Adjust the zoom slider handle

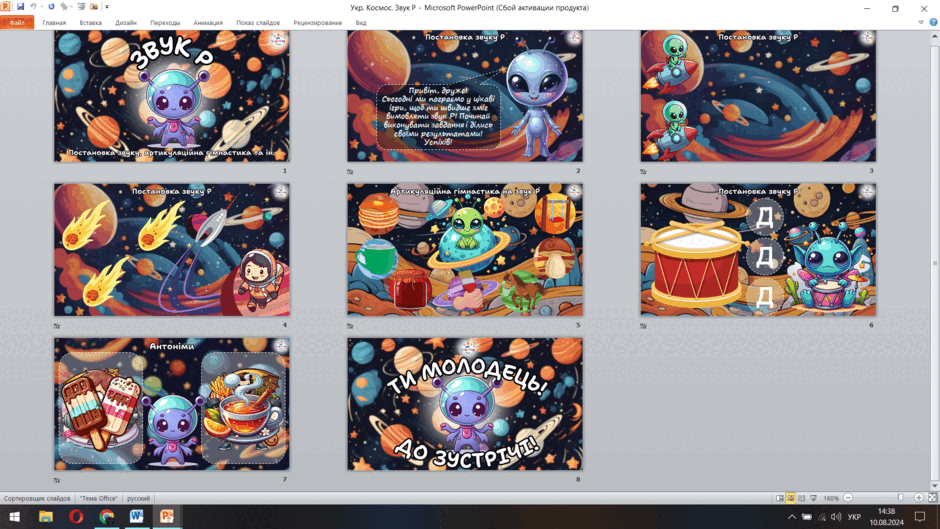click(900, 498)
